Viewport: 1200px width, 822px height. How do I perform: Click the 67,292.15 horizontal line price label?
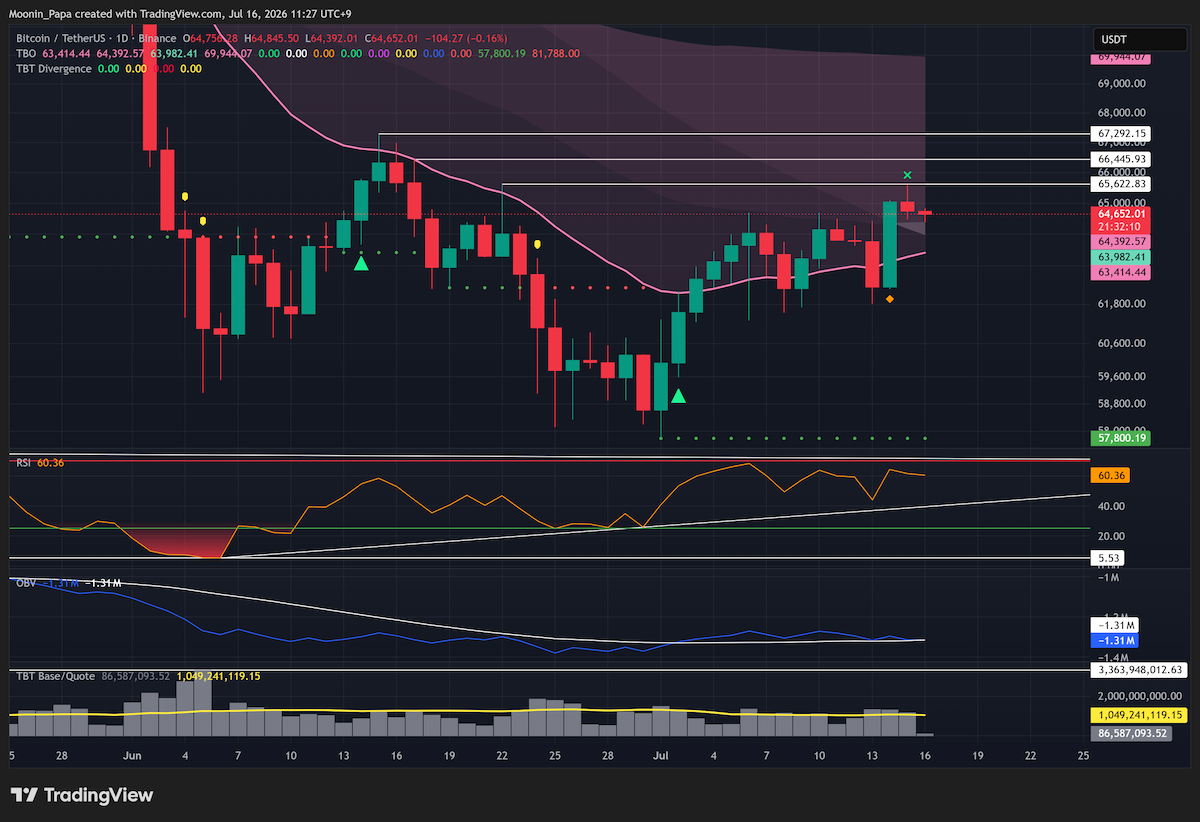[x=1122, y=133]
